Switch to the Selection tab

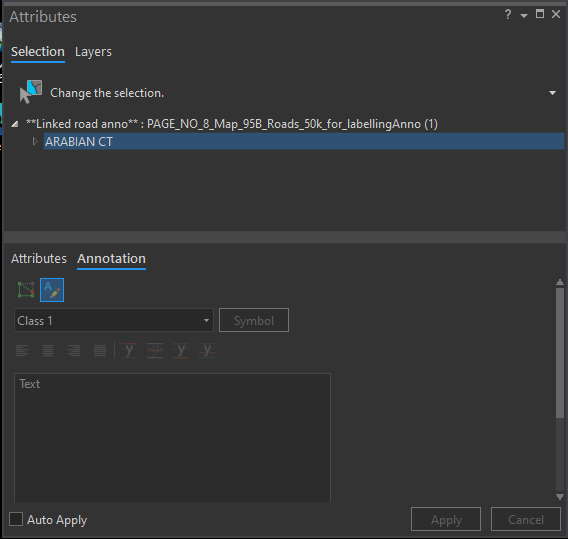tap(38, 52)
